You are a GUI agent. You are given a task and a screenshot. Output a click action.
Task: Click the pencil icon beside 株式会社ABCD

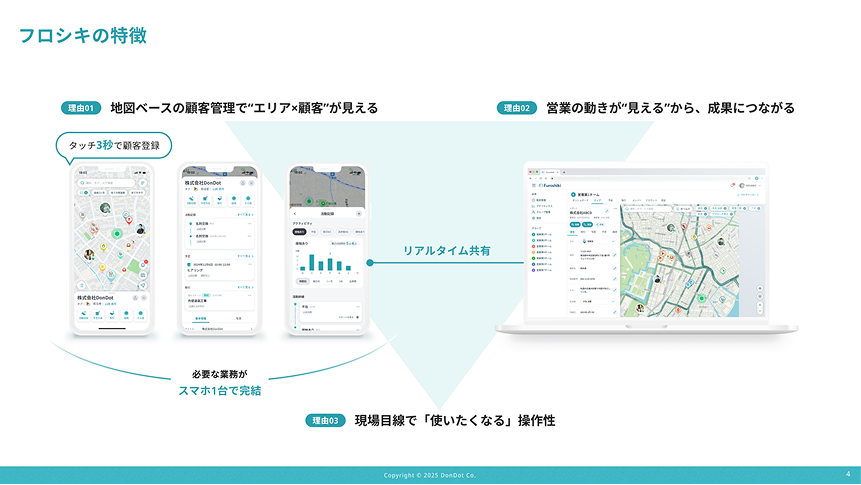(607, 211)
